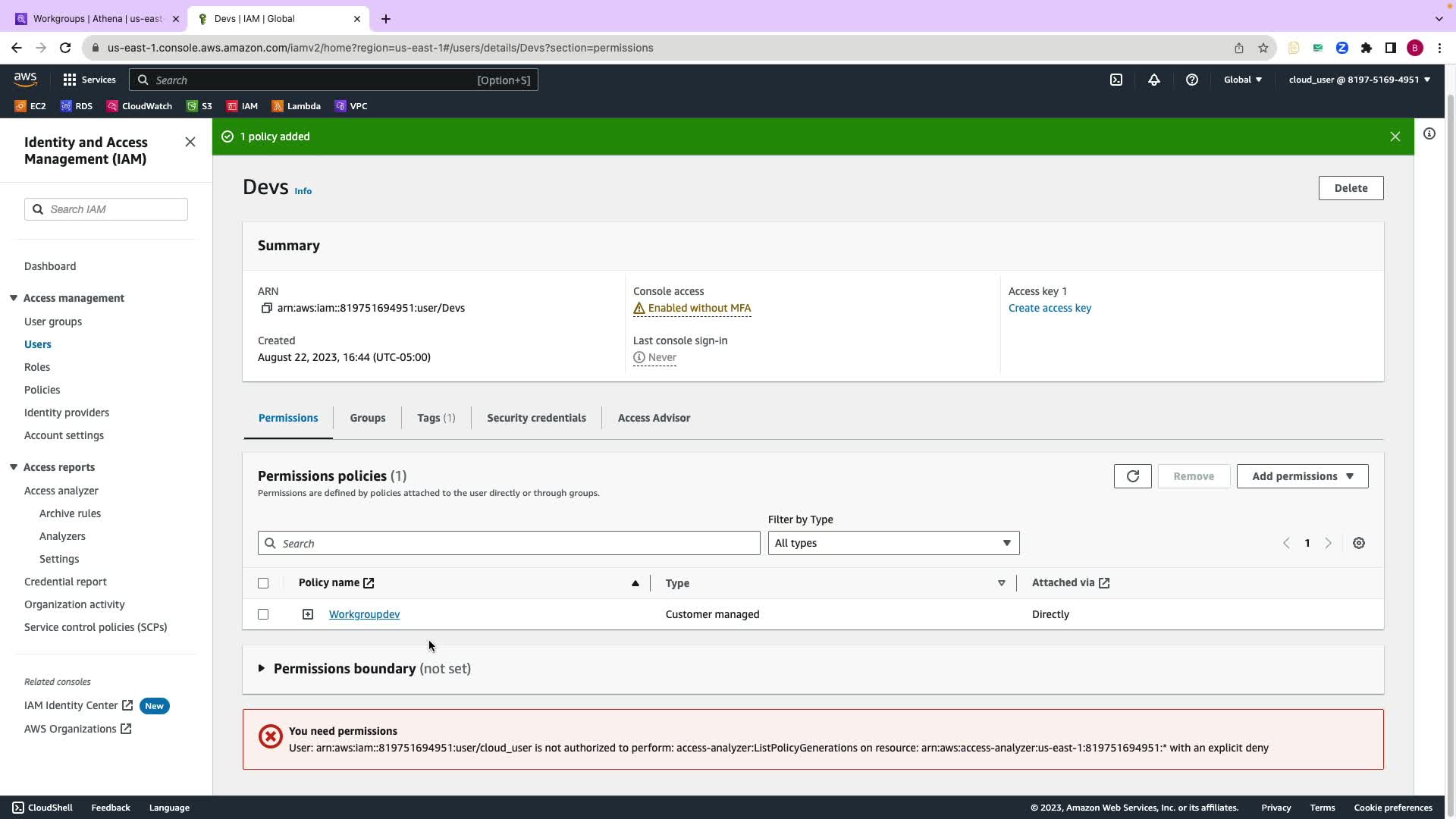The height and width of the screenshot is (819, 1456).
Task: Refresh the permissions policies list
Action: tap(1132, 476)
